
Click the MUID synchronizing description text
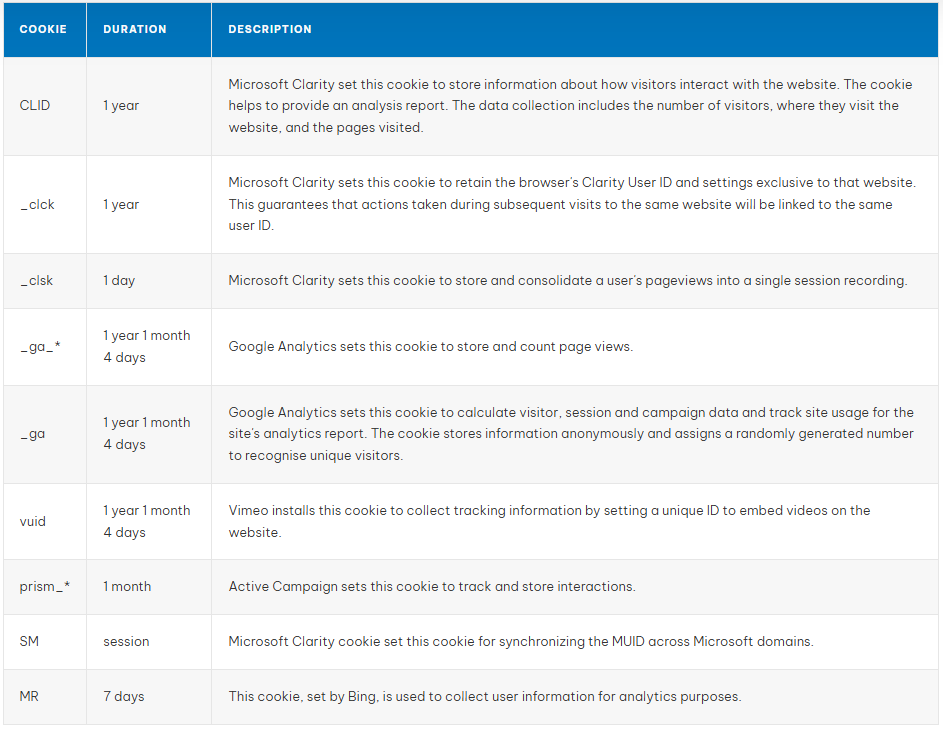coord(520,641)
